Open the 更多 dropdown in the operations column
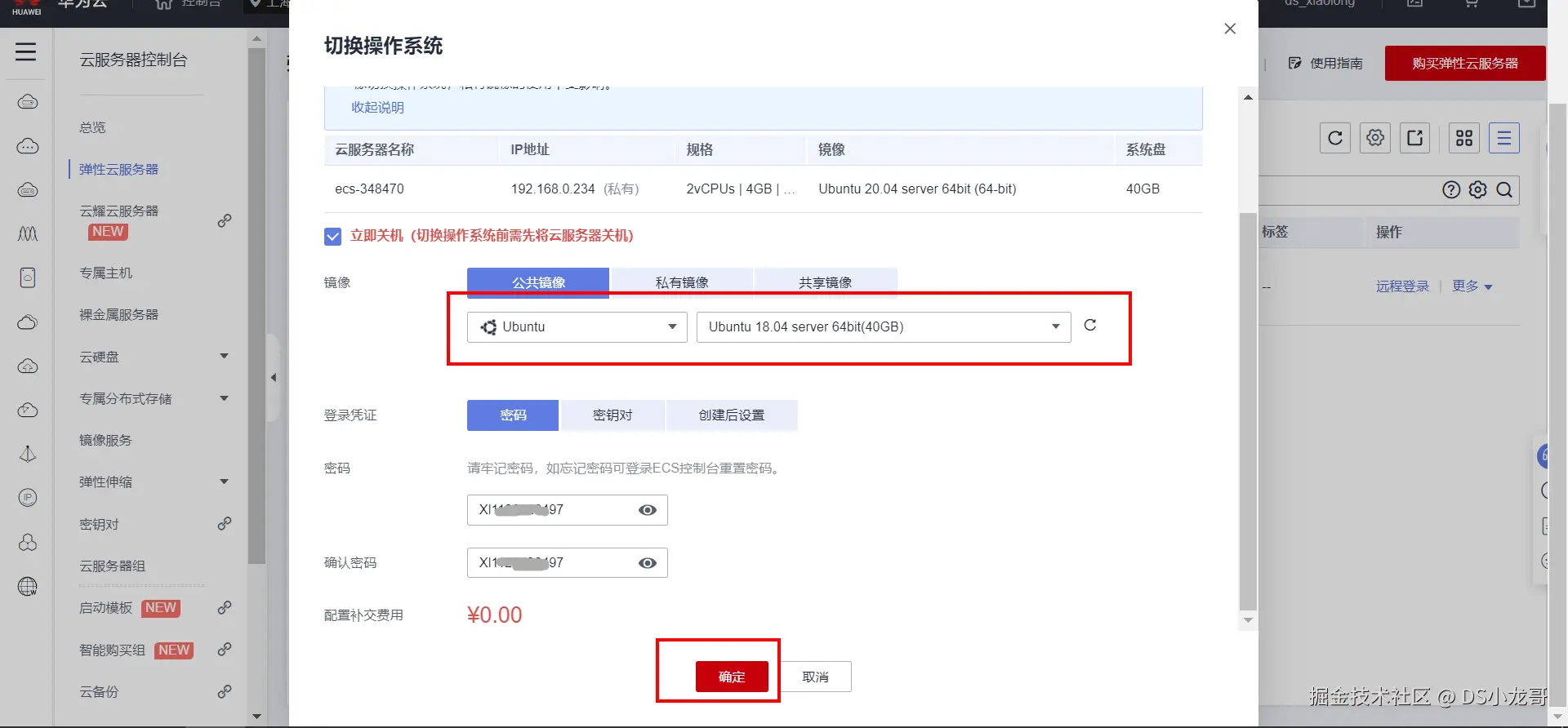The image size is (1568, 728). pyautogui.click(x=1472, y=286)
